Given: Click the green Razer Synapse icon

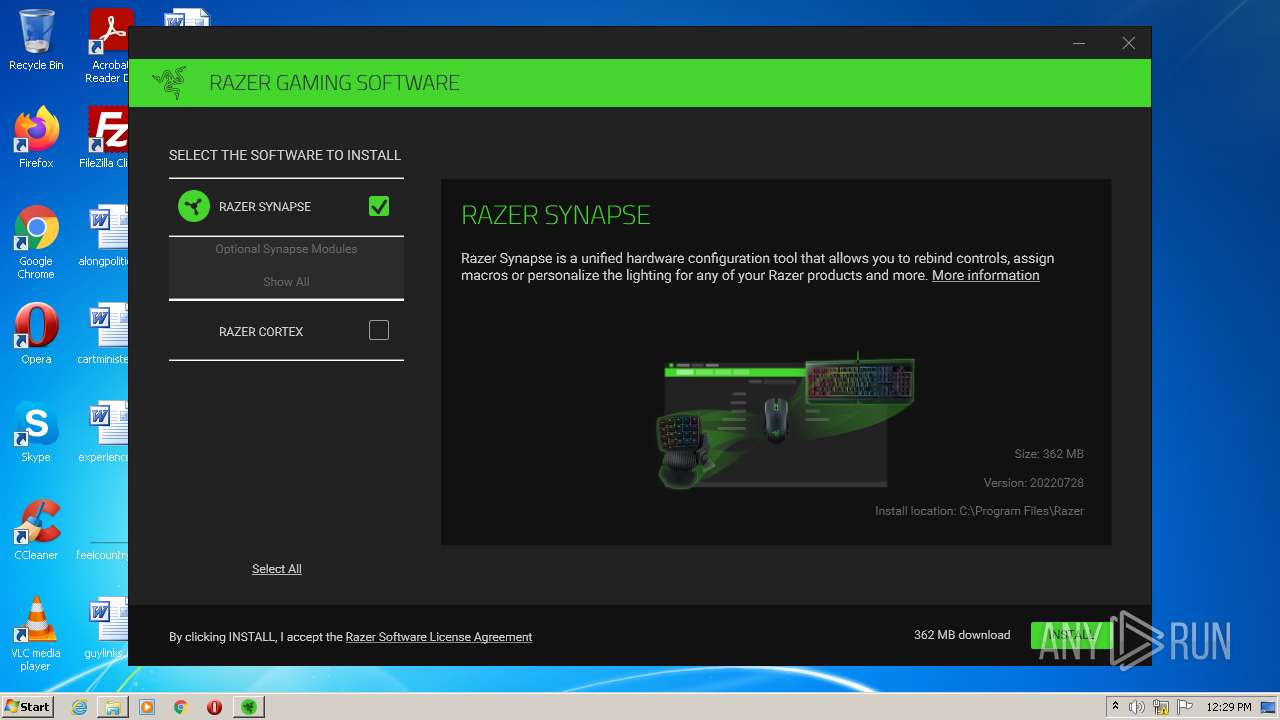Looking at the screenshot, I should 194,206.
